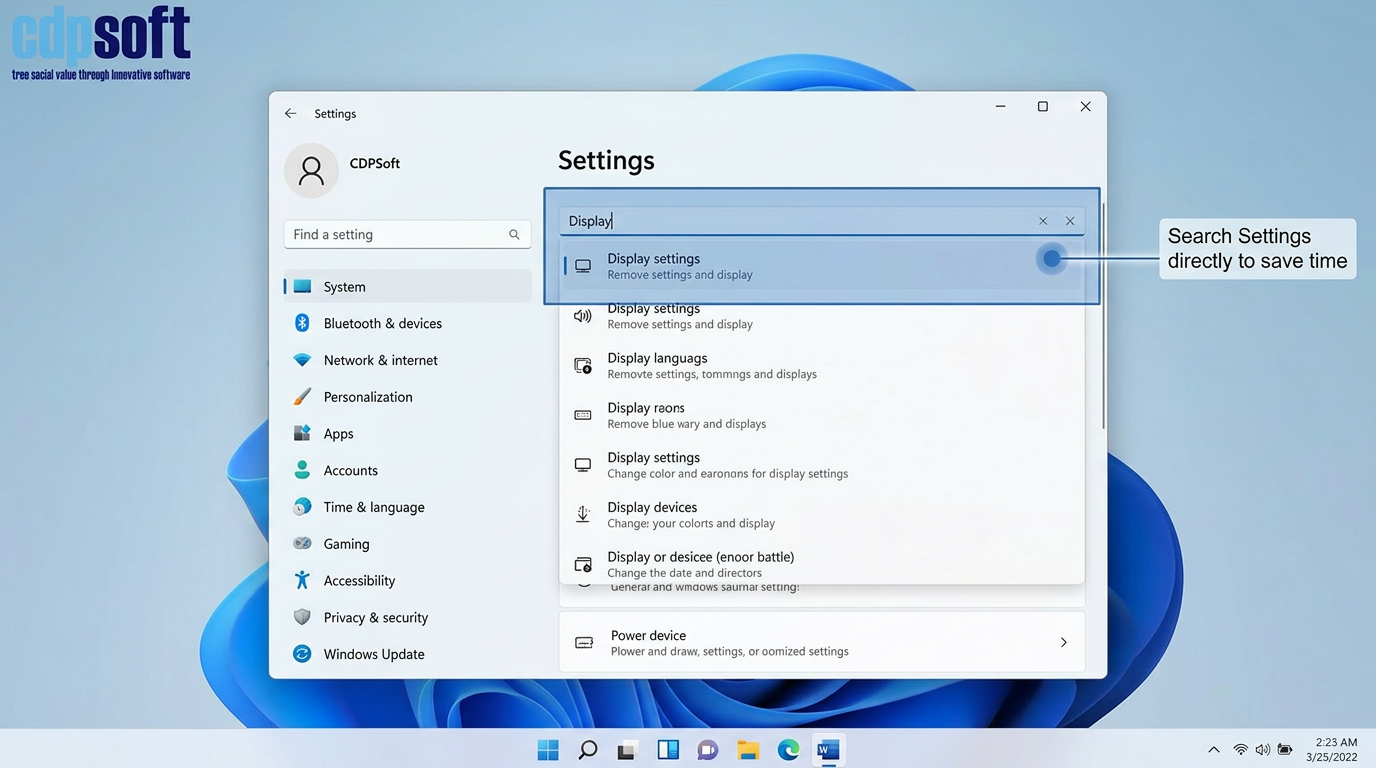Choose Display devices search suggestion
This screenshot has height=768, width=1376.
click(652, 514)
